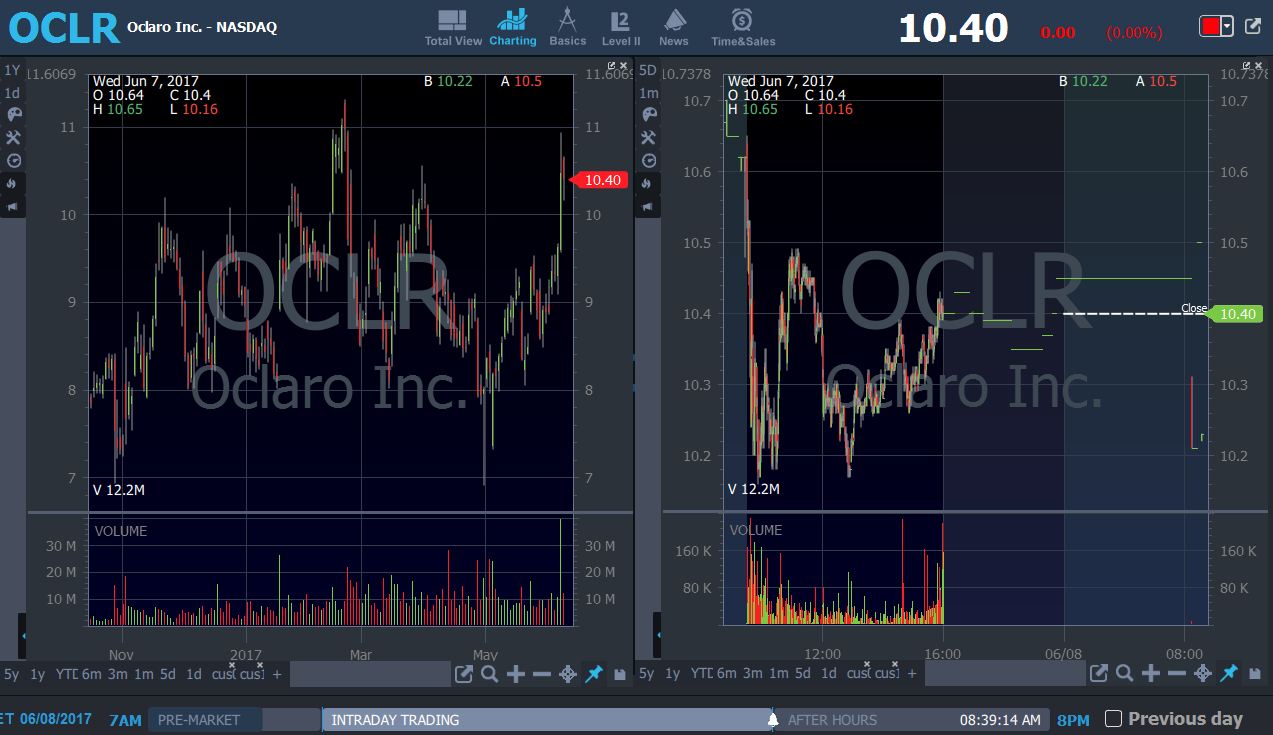Select 5d timeframe under right chart
This screenshot has width=1273, height=735.
pyautogui.click(x=802, y=674)
